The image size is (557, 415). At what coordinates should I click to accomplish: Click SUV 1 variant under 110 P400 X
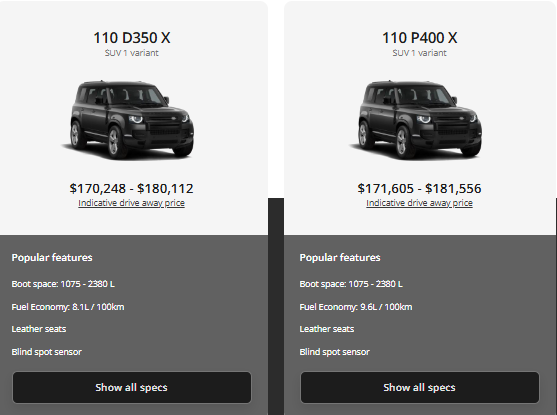point(420,53)
